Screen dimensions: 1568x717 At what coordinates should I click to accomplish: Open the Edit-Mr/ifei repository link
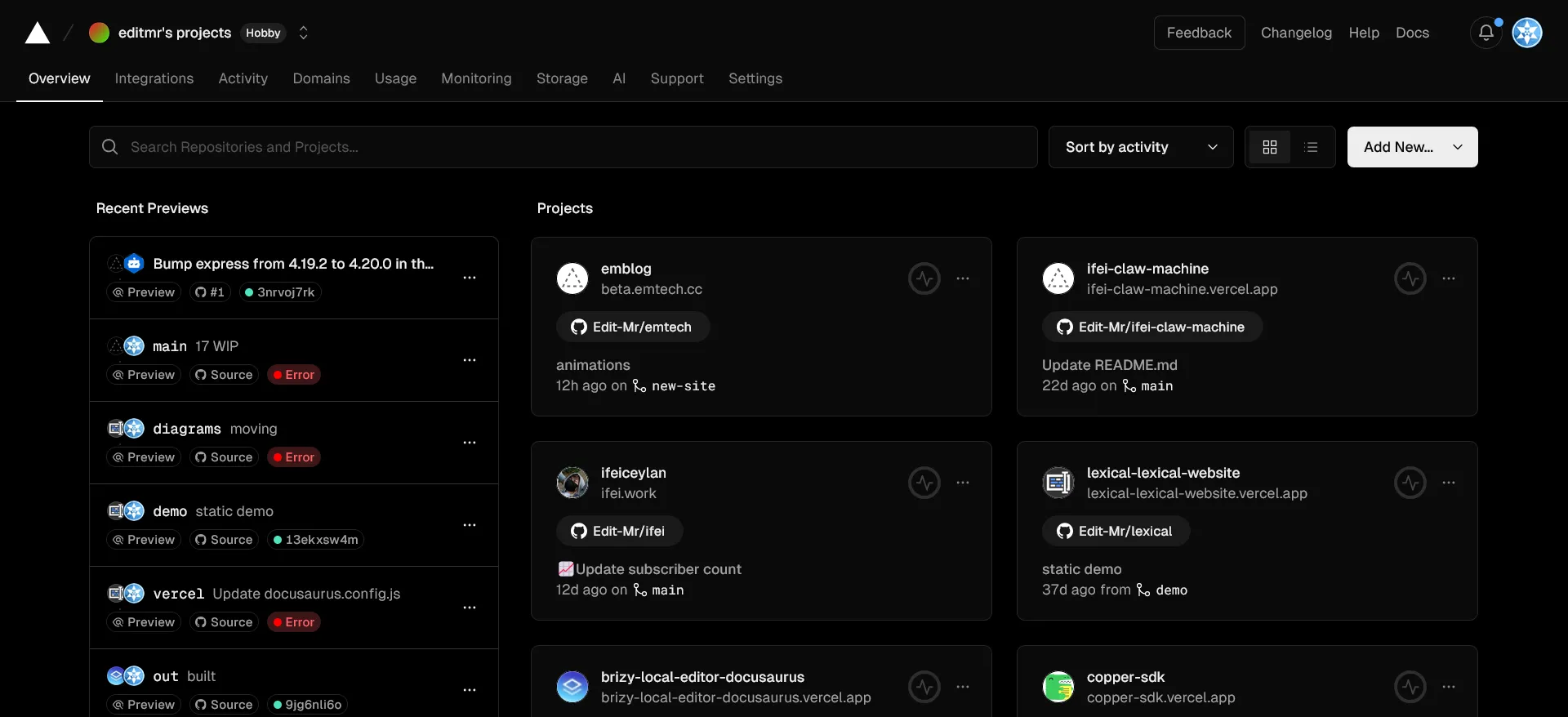pos(620,531)
